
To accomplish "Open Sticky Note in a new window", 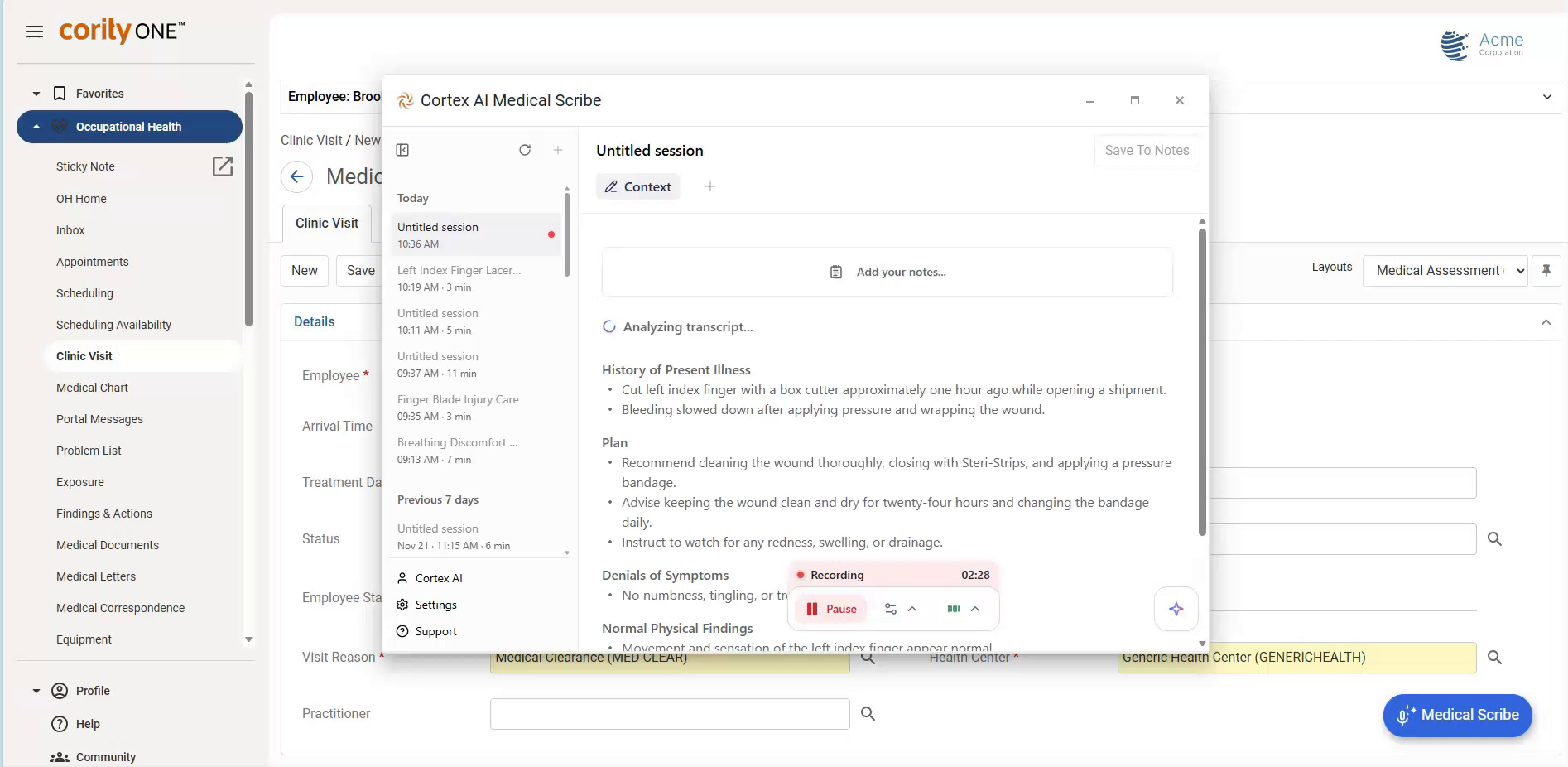I will 223,166.
